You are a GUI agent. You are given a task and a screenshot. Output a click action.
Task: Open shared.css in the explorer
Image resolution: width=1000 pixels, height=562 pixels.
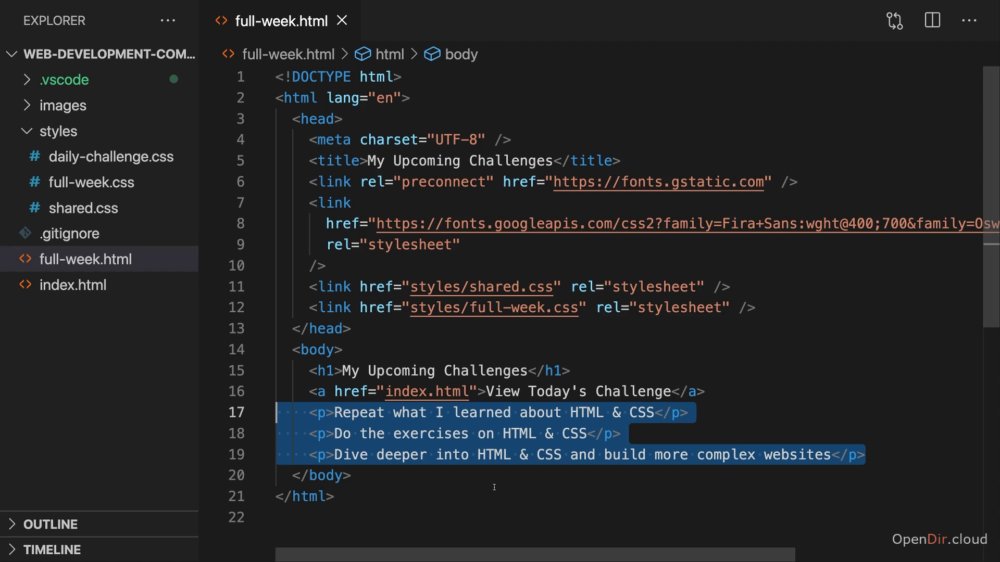tap(83, 207)
